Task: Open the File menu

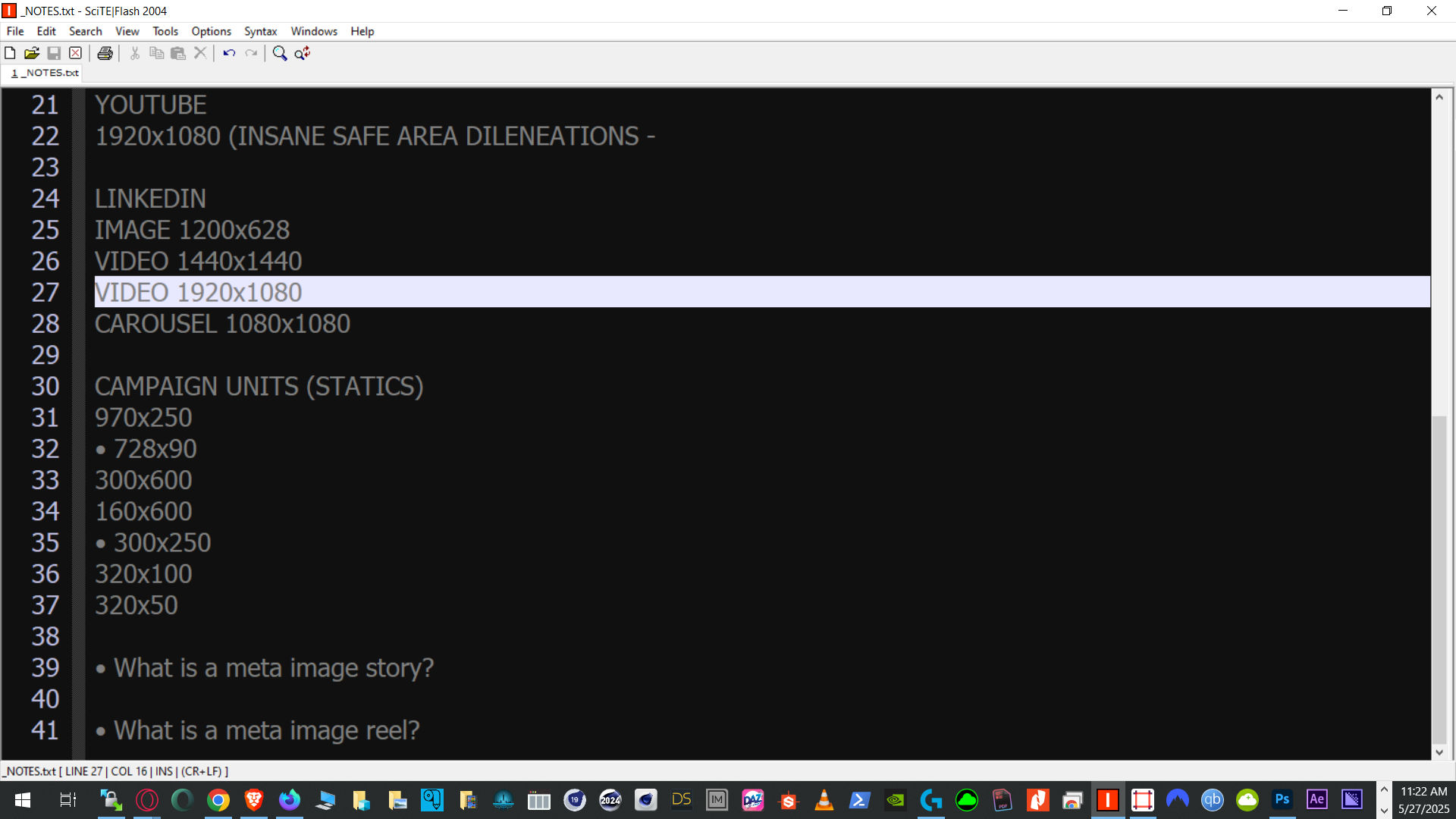Action: (x=15, y=31)
